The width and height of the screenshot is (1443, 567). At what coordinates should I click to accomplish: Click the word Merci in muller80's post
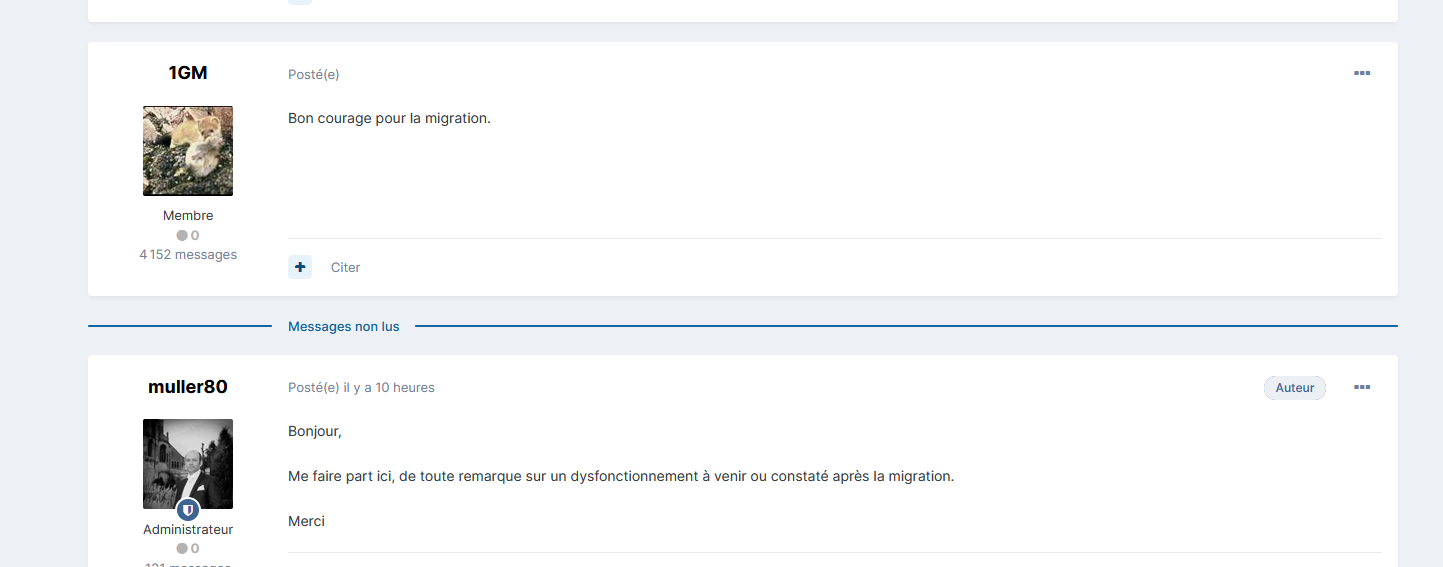[x=306, y=521]
